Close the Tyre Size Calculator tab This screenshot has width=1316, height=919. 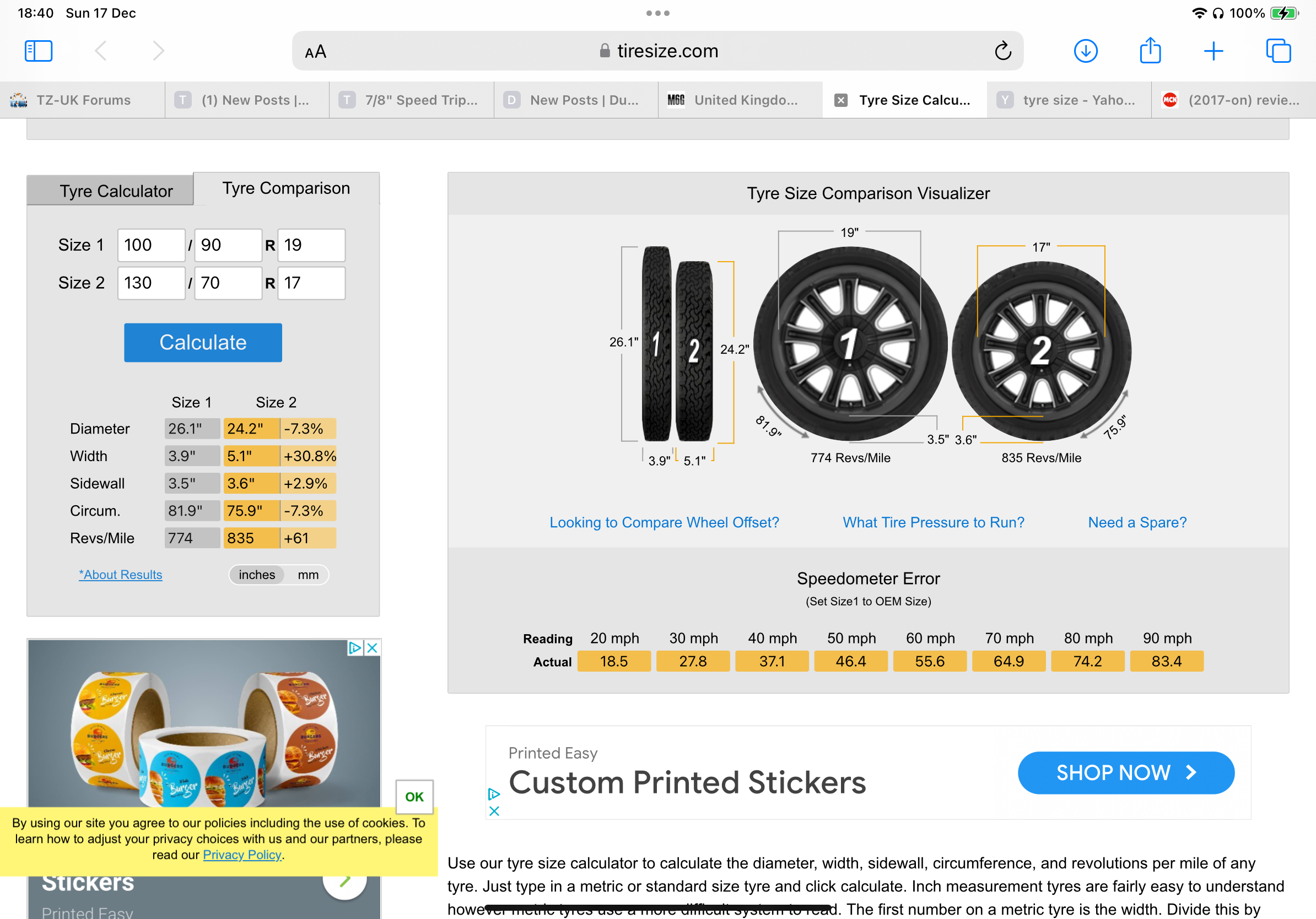(840, 100)
